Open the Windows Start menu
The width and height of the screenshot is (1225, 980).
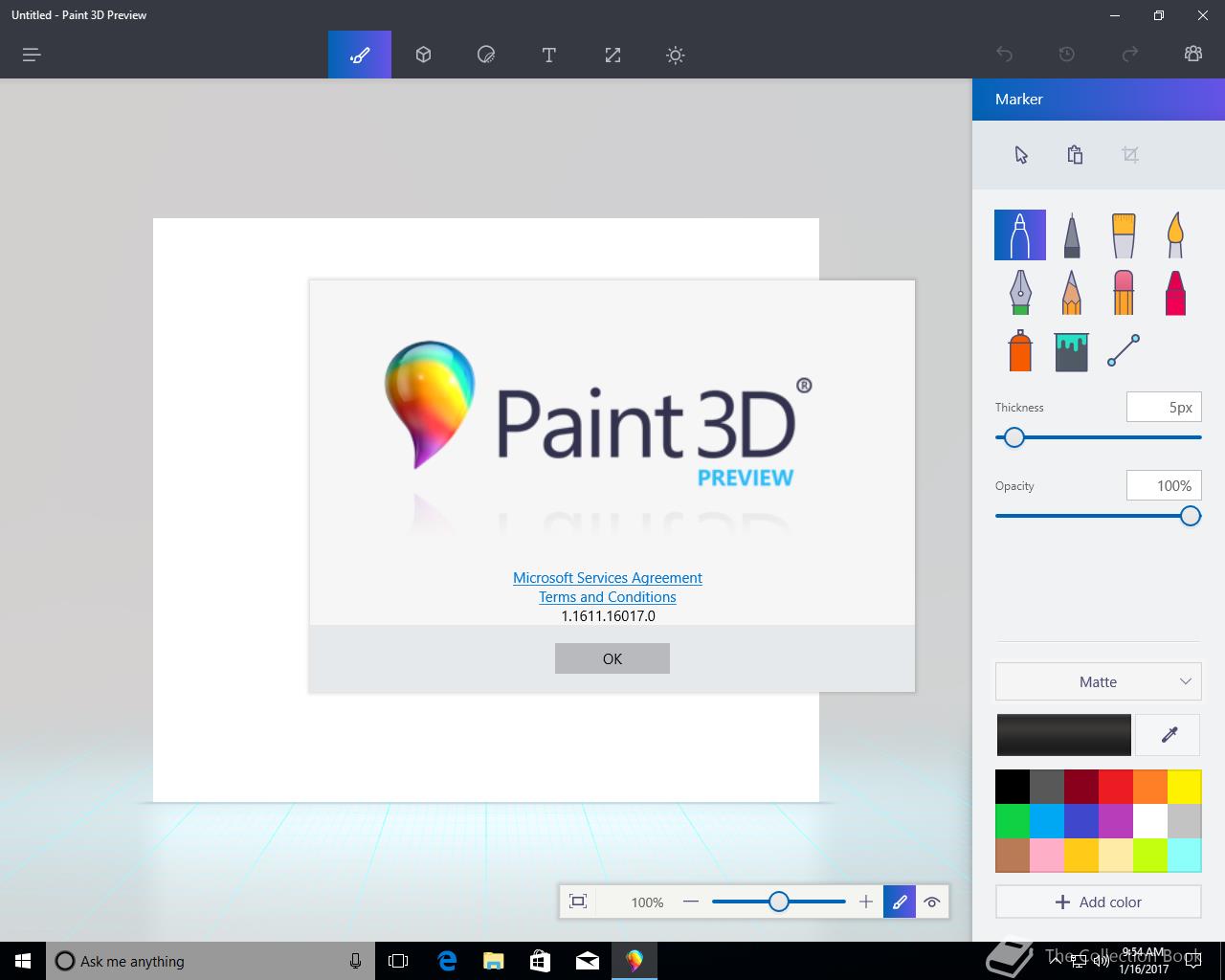click(23, 961)
